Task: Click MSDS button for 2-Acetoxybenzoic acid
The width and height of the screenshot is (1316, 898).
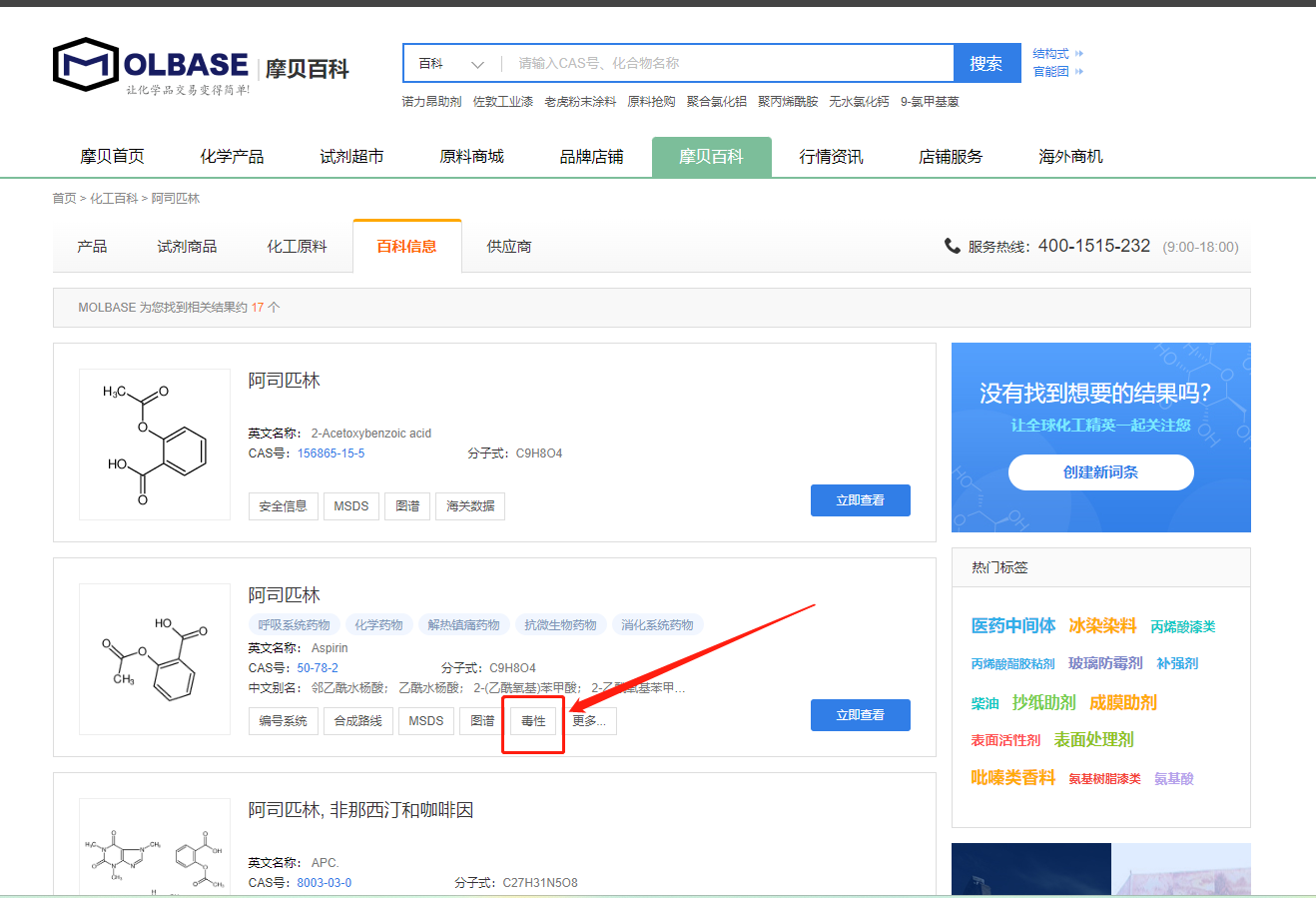Action: coord(351,506)
